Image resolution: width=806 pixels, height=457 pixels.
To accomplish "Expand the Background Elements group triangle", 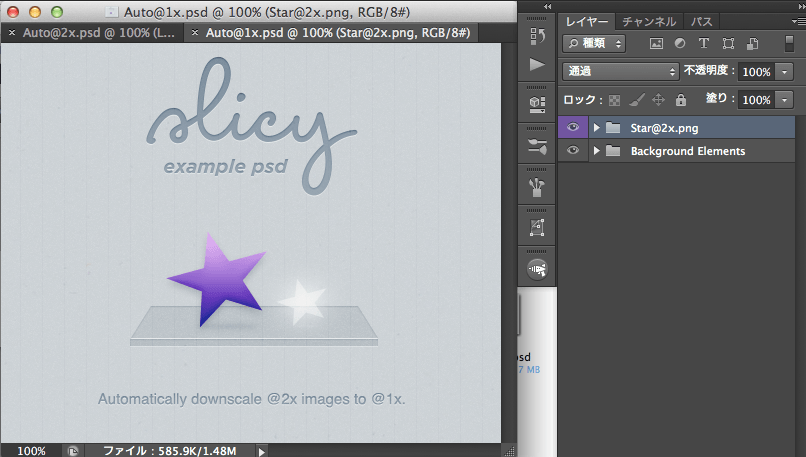I will coord(597,151).
